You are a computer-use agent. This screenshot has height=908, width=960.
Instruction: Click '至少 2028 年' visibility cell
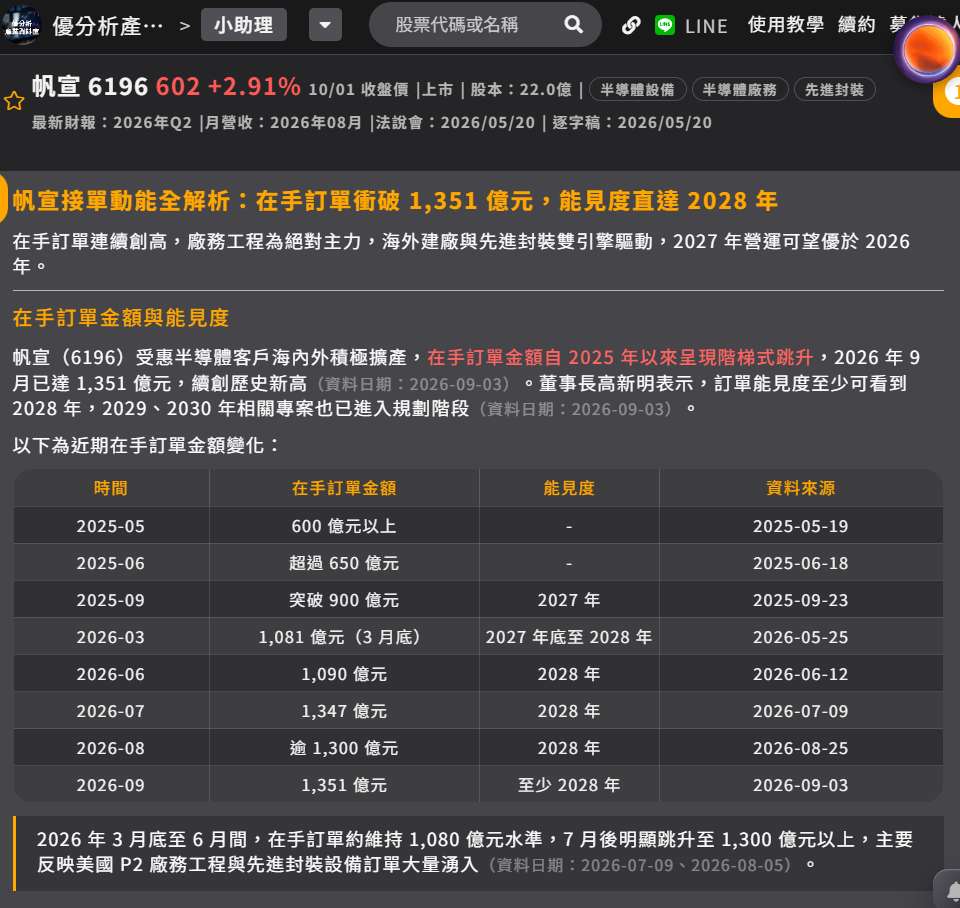pyautogui.click(x=569, y=785)
